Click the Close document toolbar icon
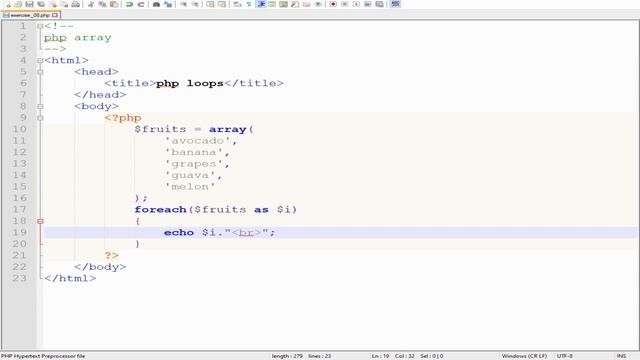The width and height of the screenshot is (640, 360). click(x=53, y=4)
